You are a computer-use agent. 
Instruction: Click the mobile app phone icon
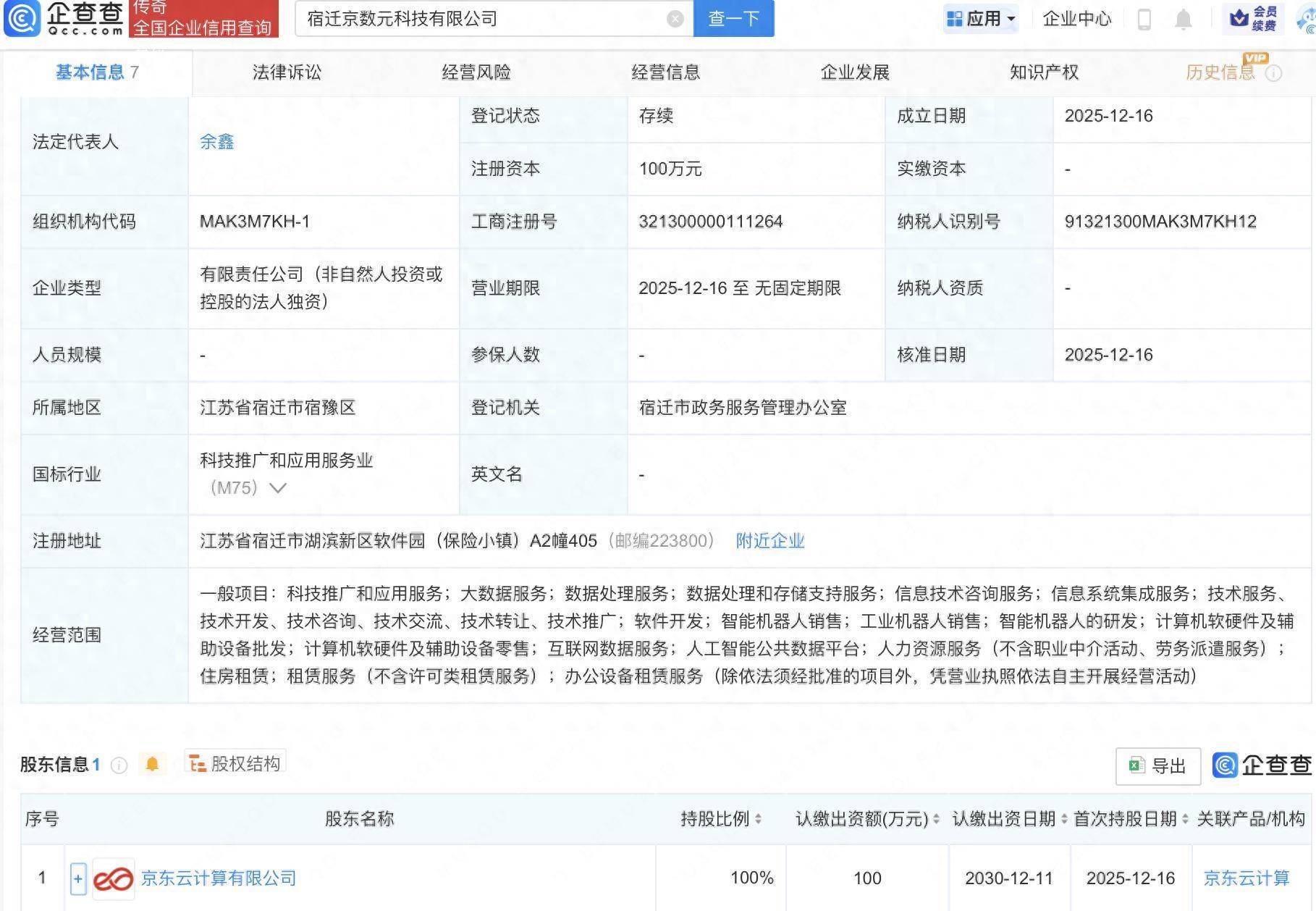(1145, 19)
